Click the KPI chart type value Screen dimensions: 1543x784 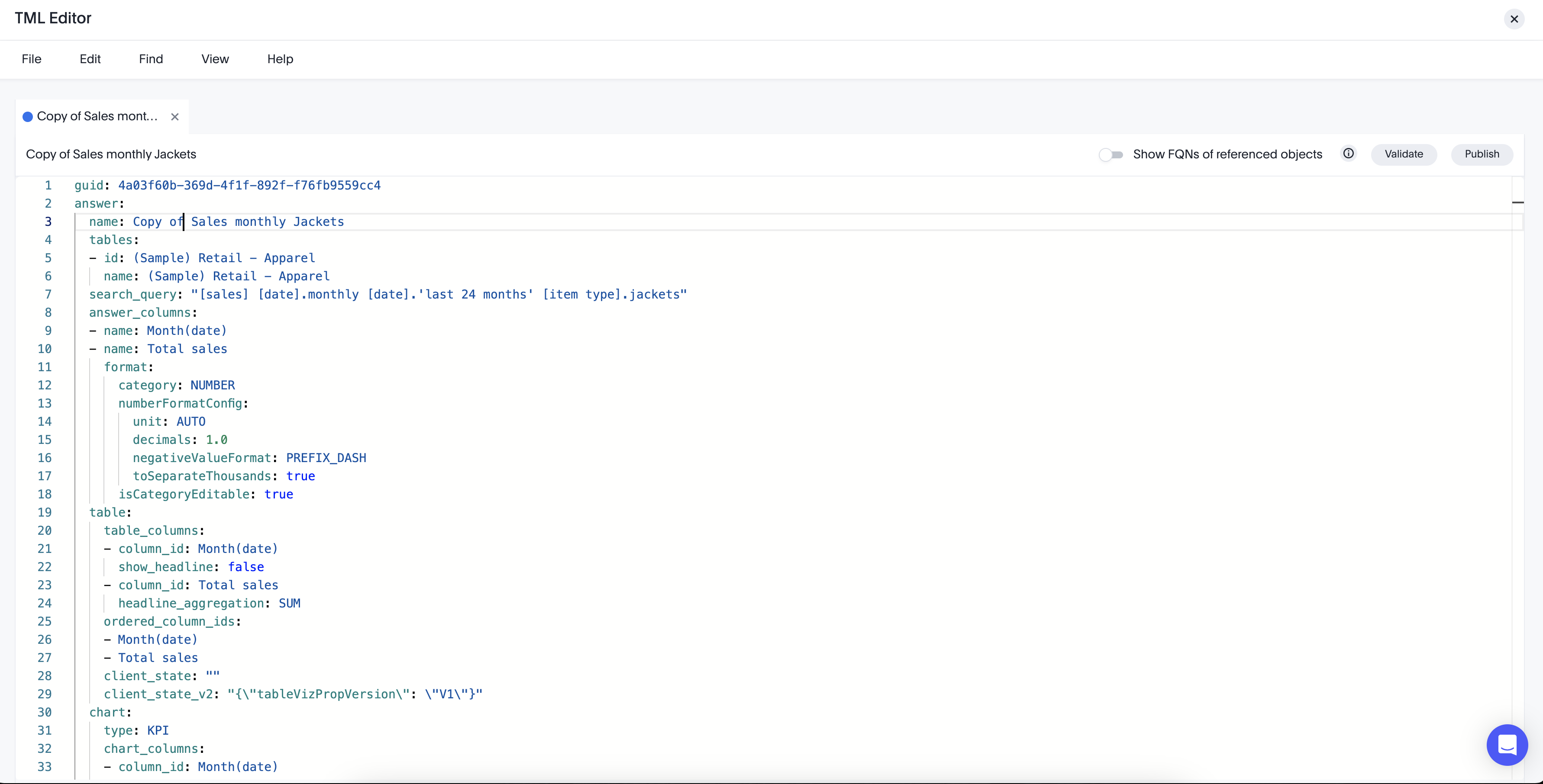point(158,730)
